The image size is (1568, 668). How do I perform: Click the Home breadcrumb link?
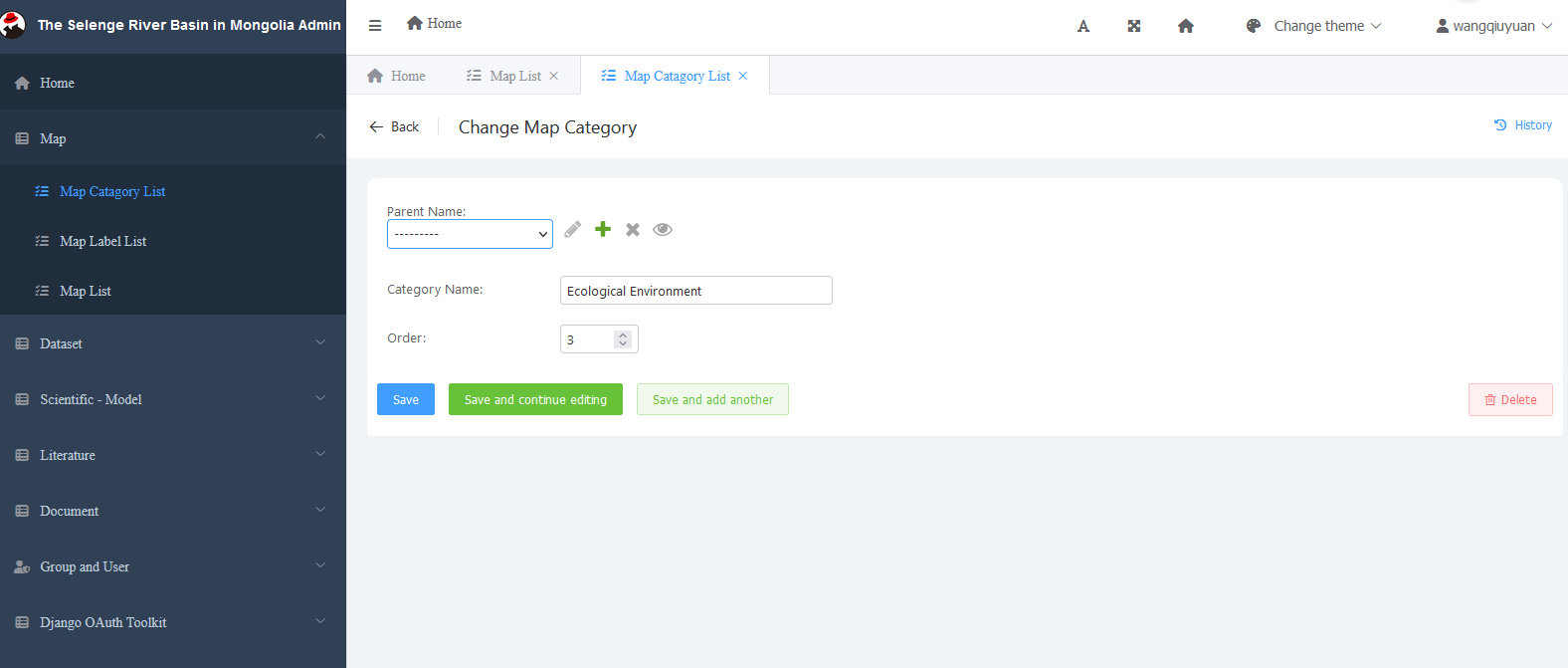pos(435,23)
